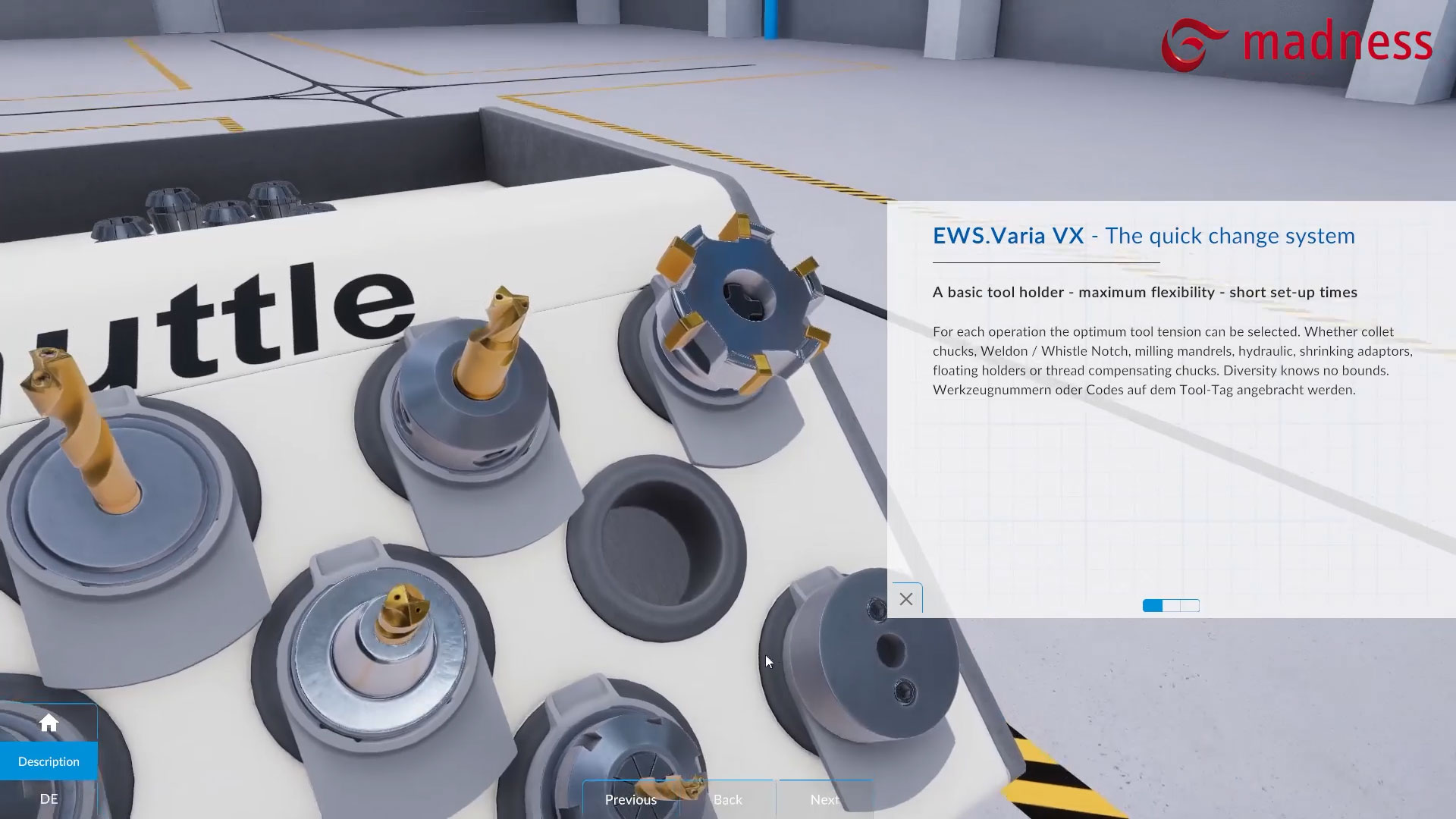Select the first page indicator segment
The width and height of the screenshot is (1456, 819).
(x=1153, y=605)
